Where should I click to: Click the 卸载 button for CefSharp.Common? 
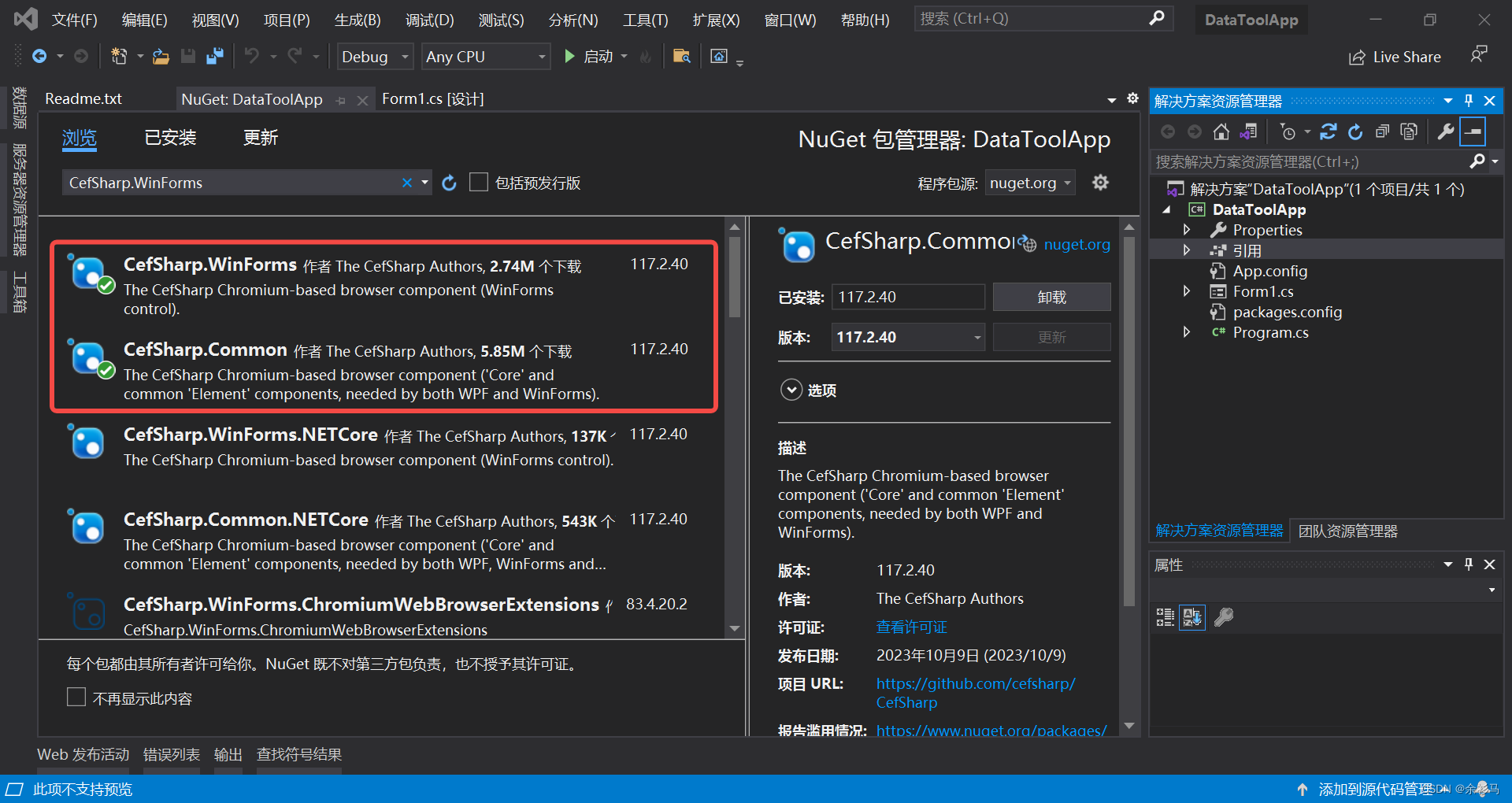pyautogui.click(x=1051, y=297)
